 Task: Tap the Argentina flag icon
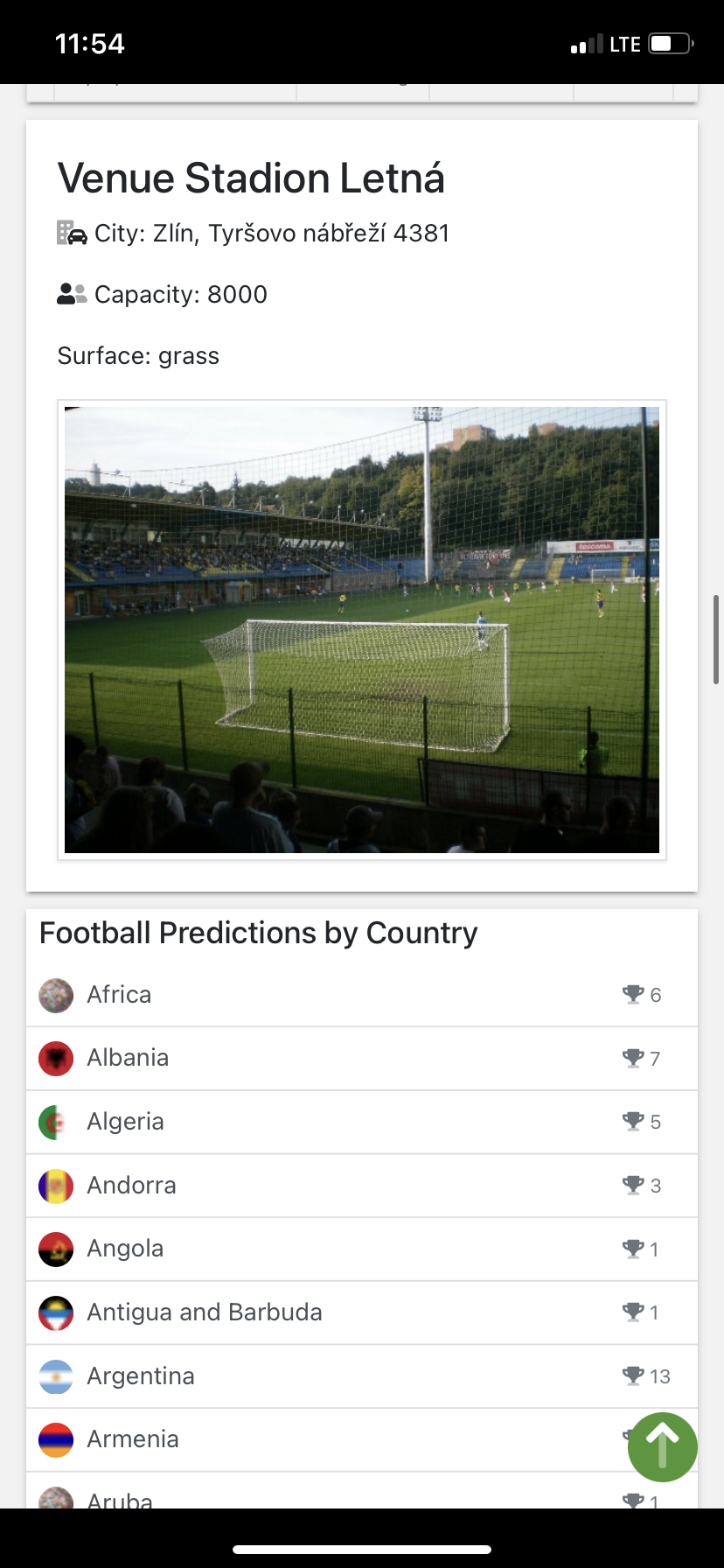pyautogui.click(x=56, y=1376)
